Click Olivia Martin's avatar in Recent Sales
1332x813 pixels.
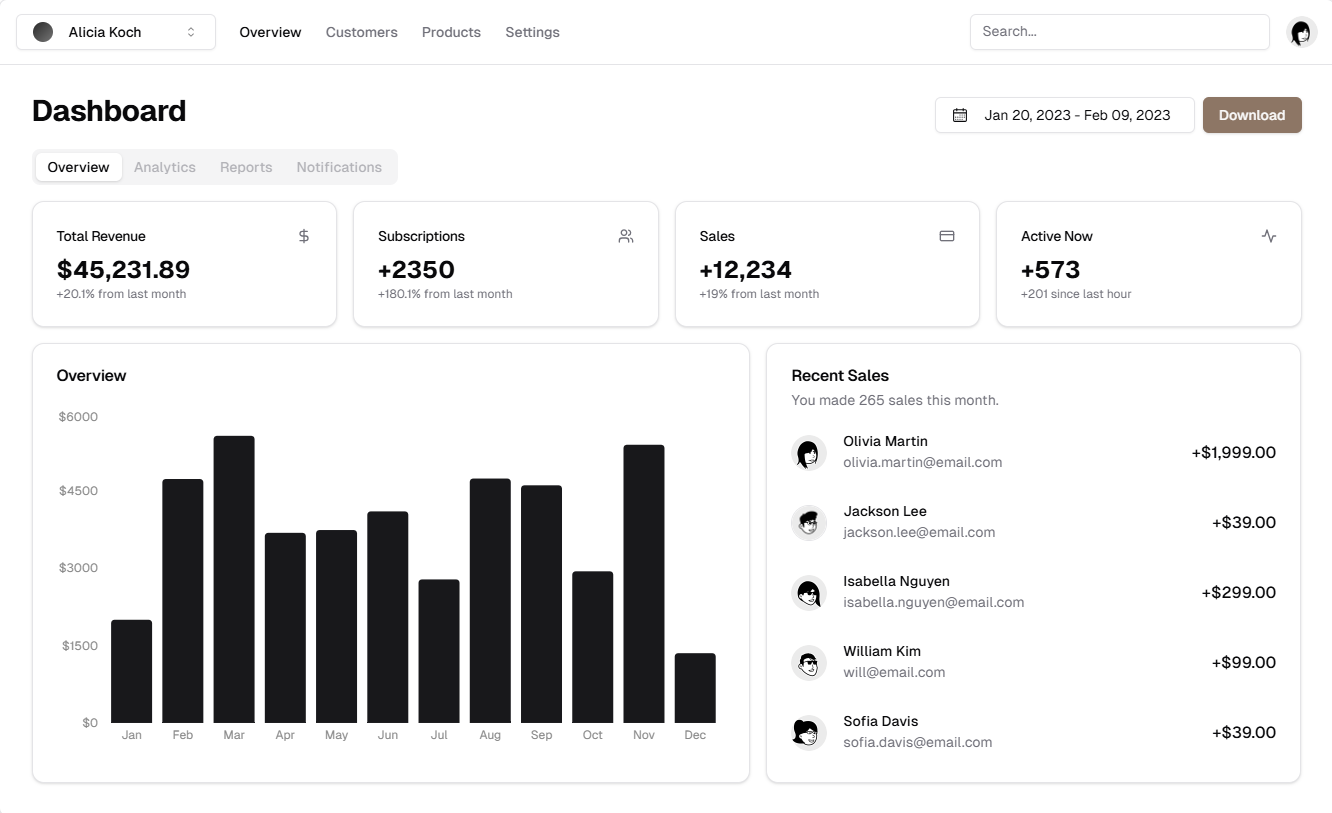click(x=809, y=453)
